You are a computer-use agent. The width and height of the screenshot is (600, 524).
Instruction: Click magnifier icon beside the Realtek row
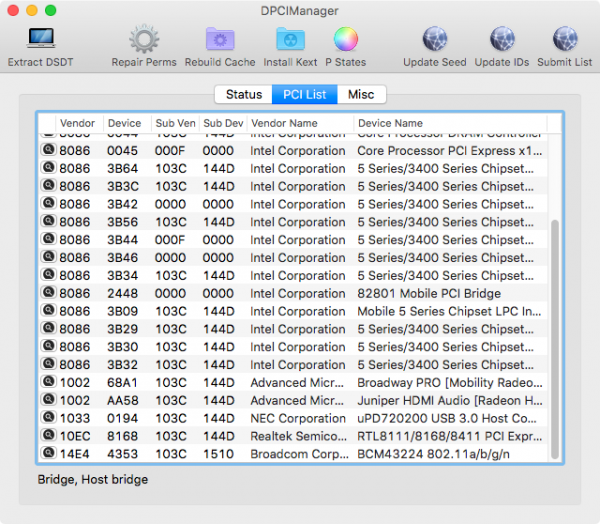[47, 436]
